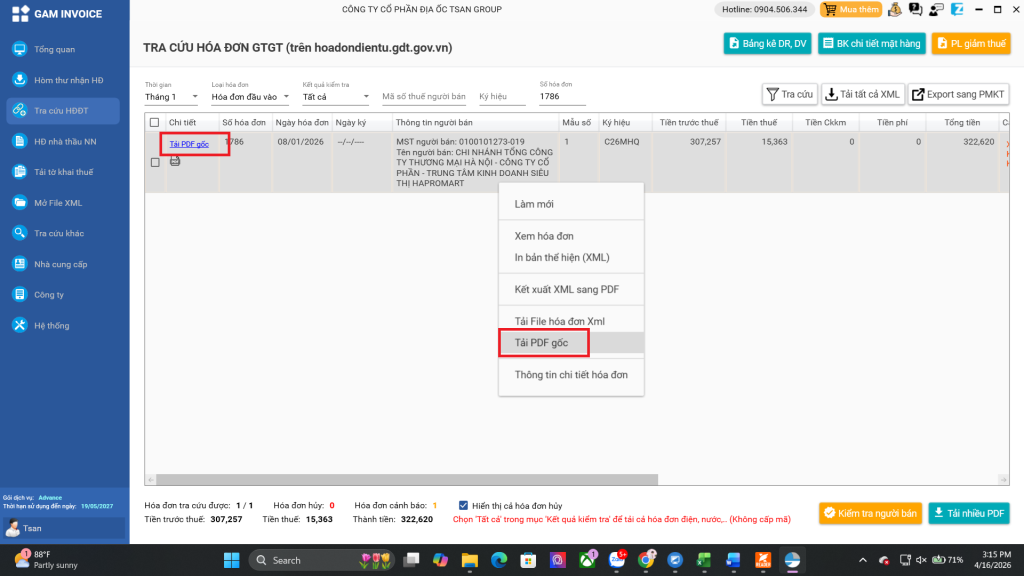Click the money bag icon in header
The image size is (1024, 576).
coord(893,10)
